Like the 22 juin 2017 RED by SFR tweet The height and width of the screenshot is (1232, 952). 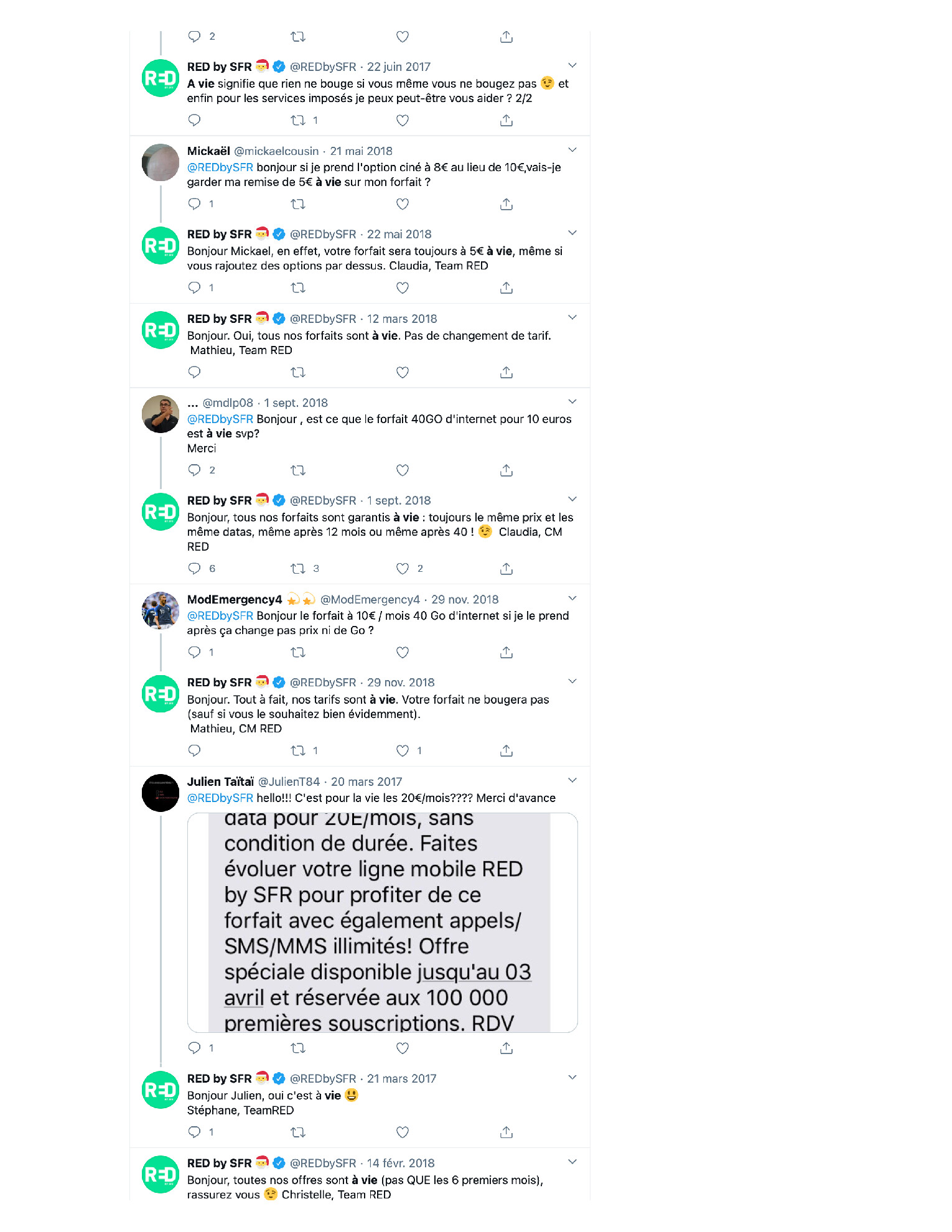pos(403,120)
